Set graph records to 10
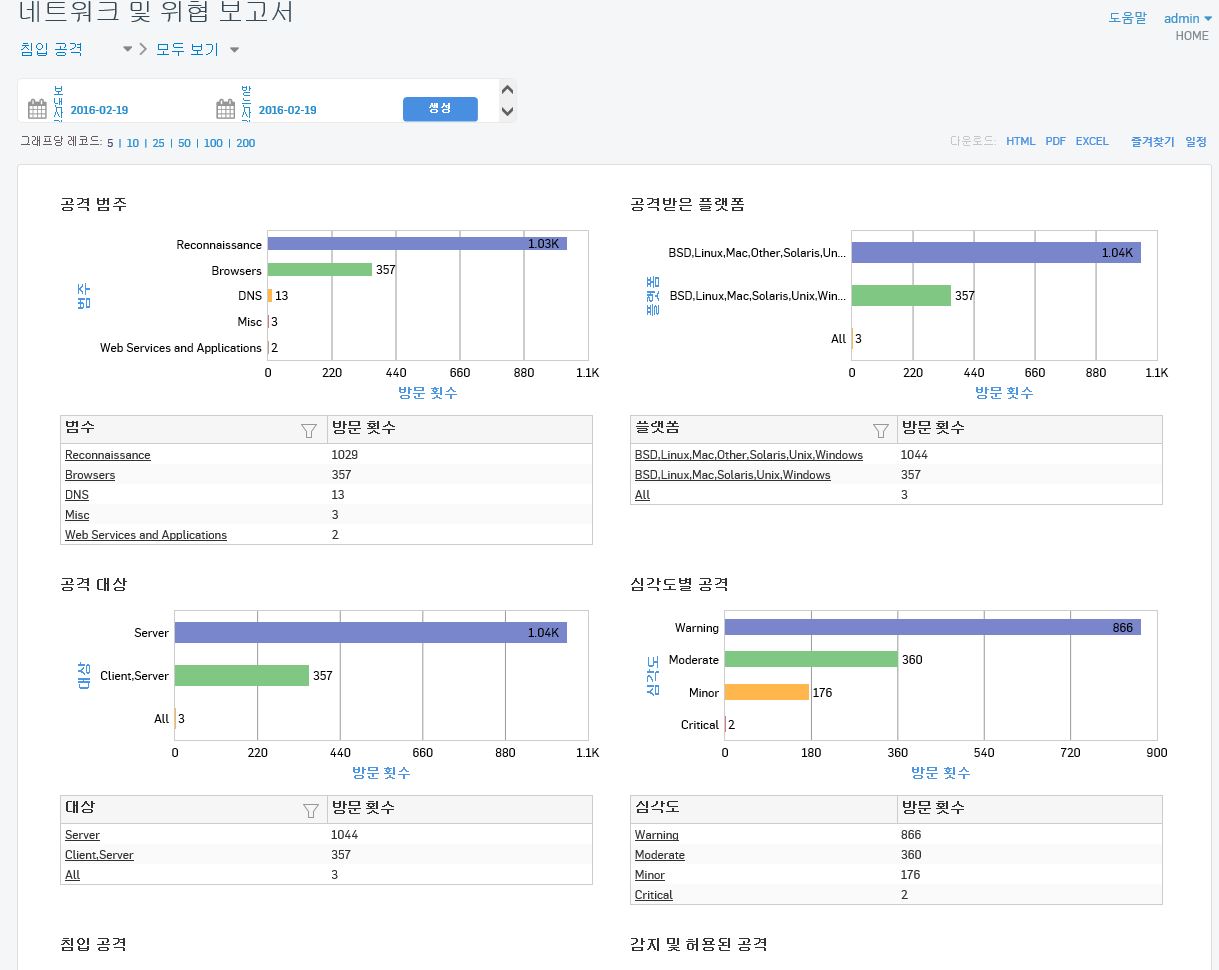This screenshot has width=1219, height=970. point(133,143)
